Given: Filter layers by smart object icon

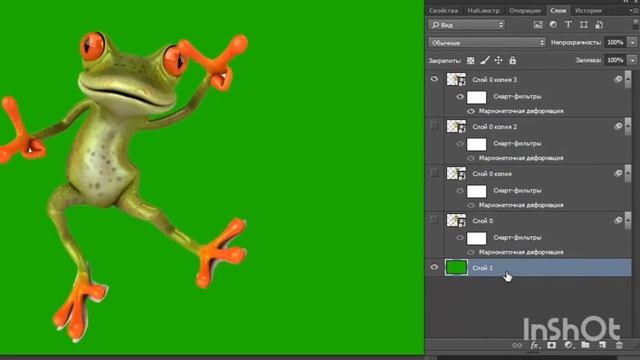Looking at the screenshot, I should (599, 25).
